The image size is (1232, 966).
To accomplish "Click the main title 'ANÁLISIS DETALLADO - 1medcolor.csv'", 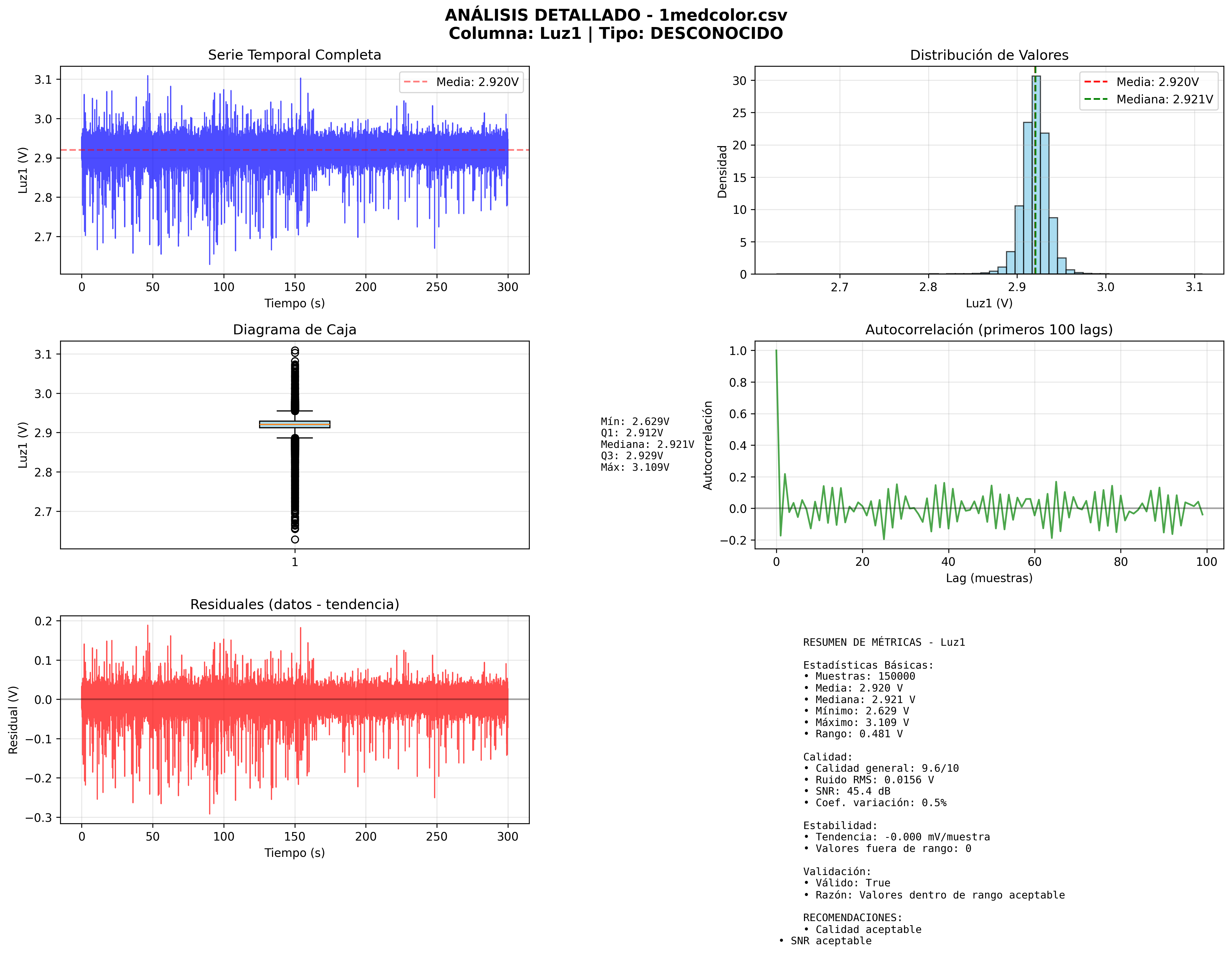I will tap(615, 15).
